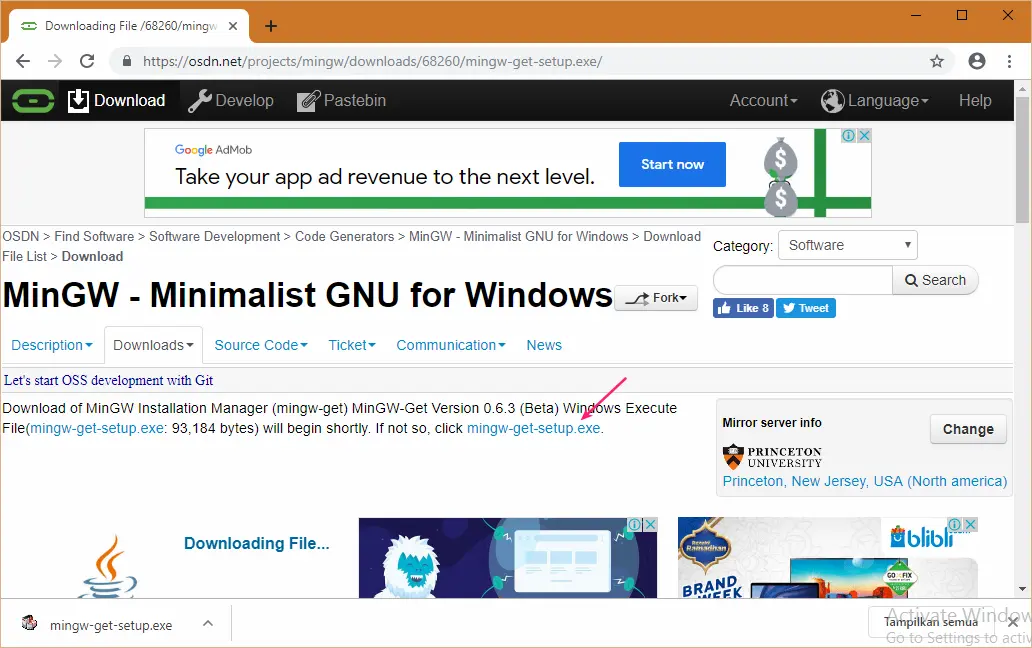Change the mirror server
Viewport: 1032px width, 648px height.
point(968,429)
